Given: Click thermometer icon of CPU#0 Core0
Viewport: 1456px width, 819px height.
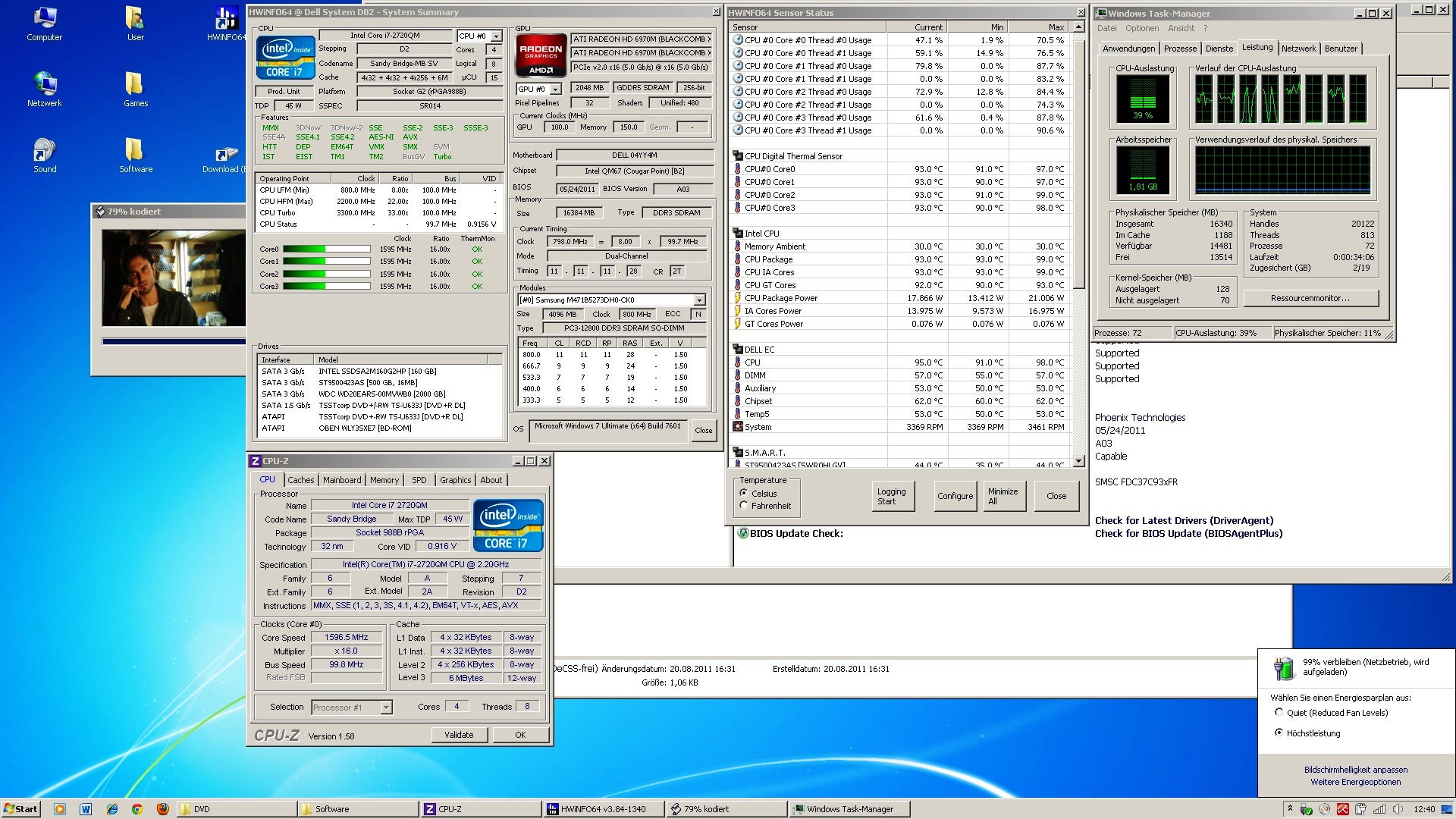Looking at the screenshot, I should coord(737,169).
